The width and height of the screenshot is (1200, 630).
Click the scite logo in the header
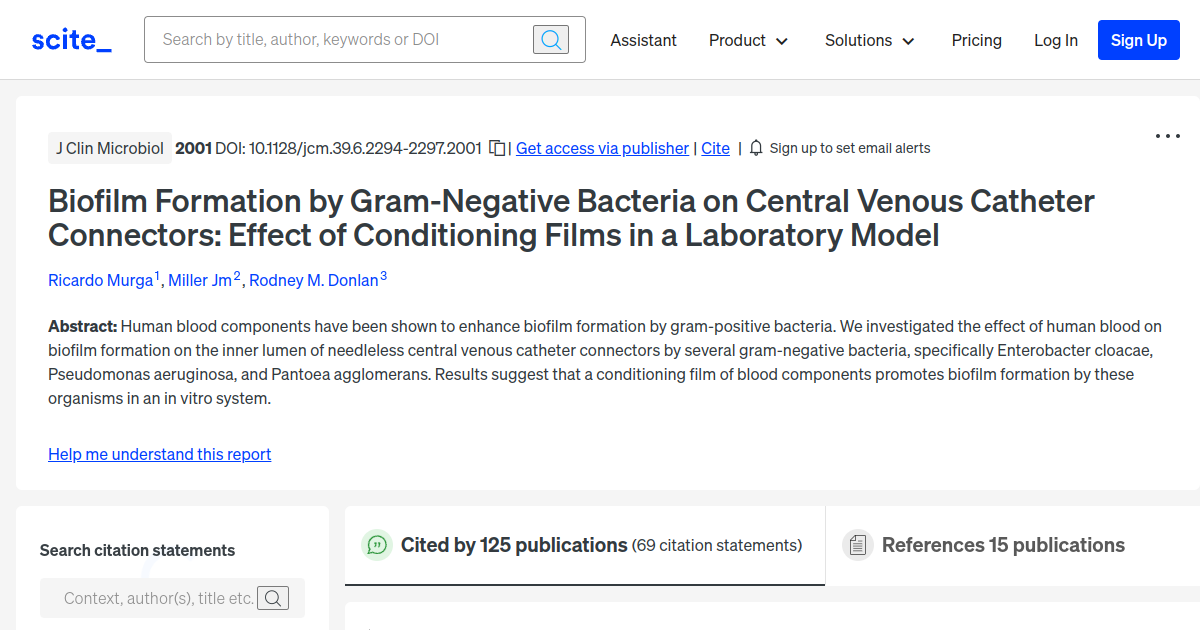point(70,39)
